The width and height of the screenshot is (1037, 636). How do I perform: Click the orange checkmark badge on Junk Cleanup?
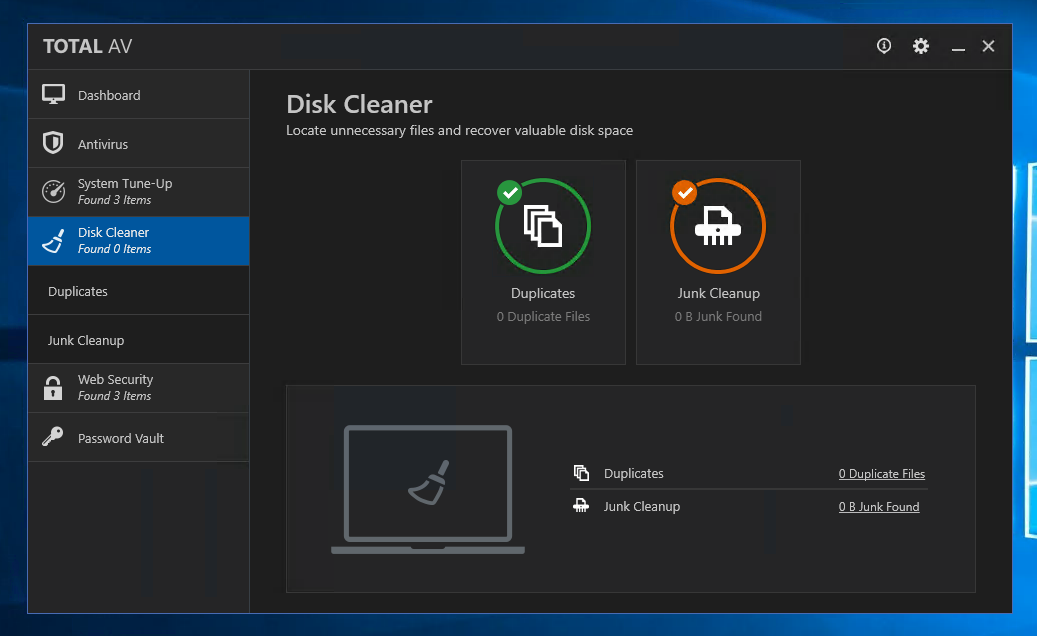click(684, 193)
